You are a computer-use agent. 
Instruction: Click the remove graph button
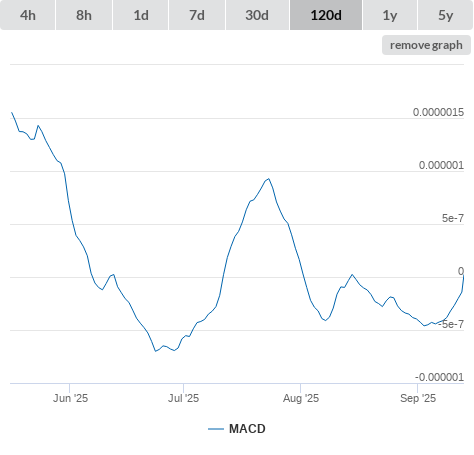(x=426, y=45)
